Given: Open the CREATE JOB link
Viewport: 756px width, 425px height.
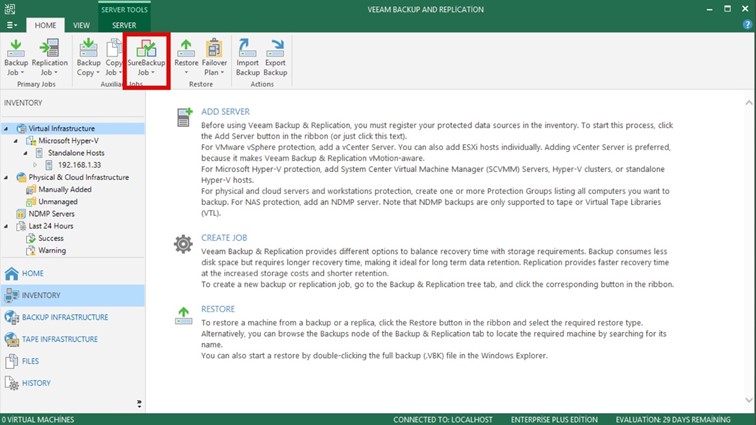Looking at the screenshot, I should [x=224, y=238].
